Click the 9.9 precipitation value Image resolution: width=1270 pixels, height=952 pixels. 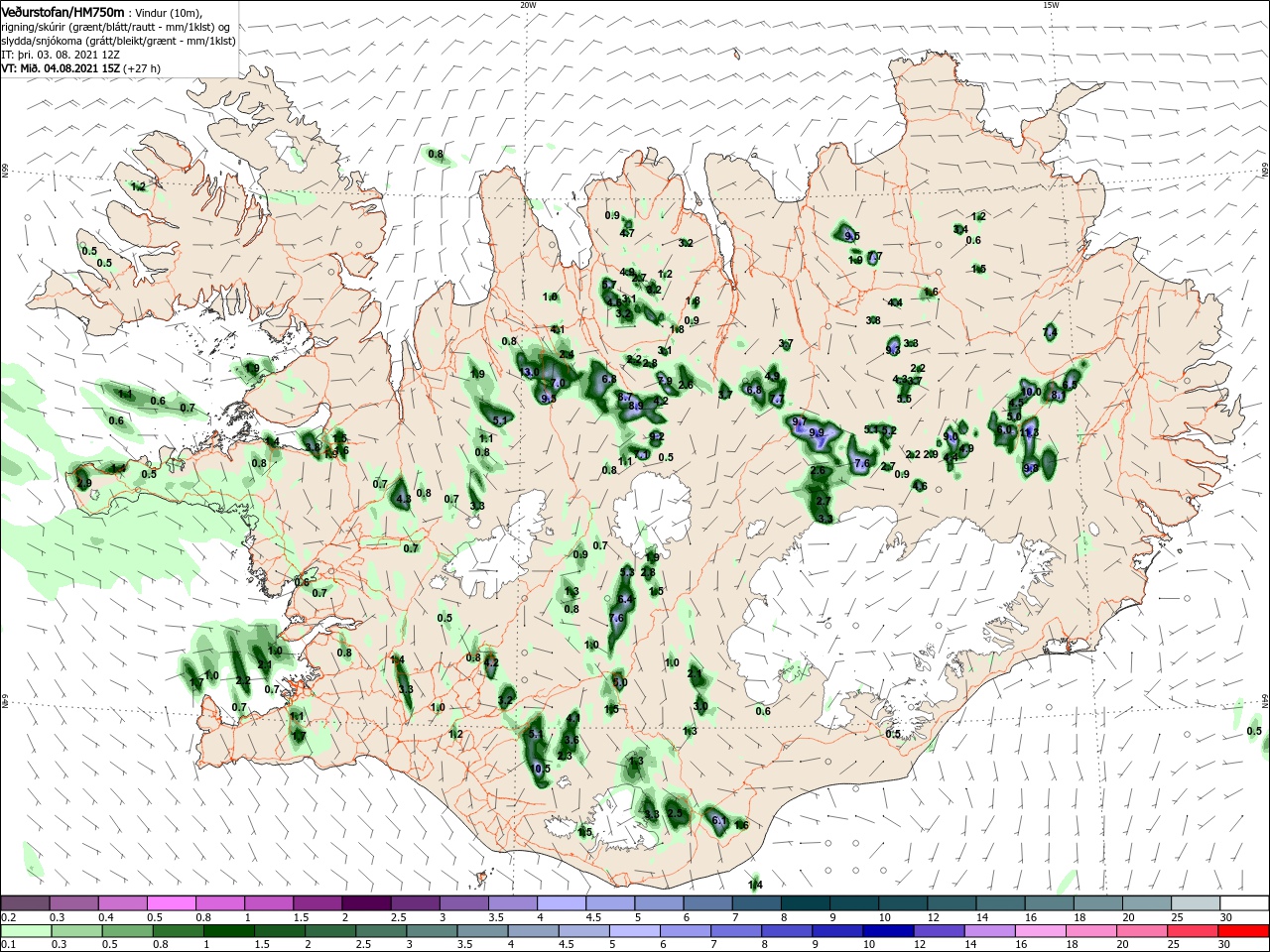pyautogui.click(x=817, y=433)
